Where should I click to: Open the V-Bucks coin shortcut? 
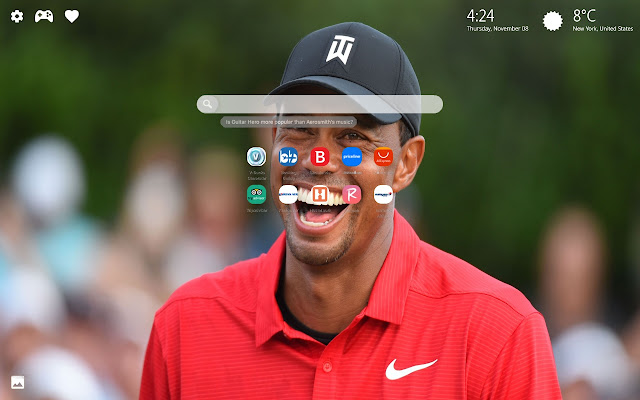[x=256, y=157]
